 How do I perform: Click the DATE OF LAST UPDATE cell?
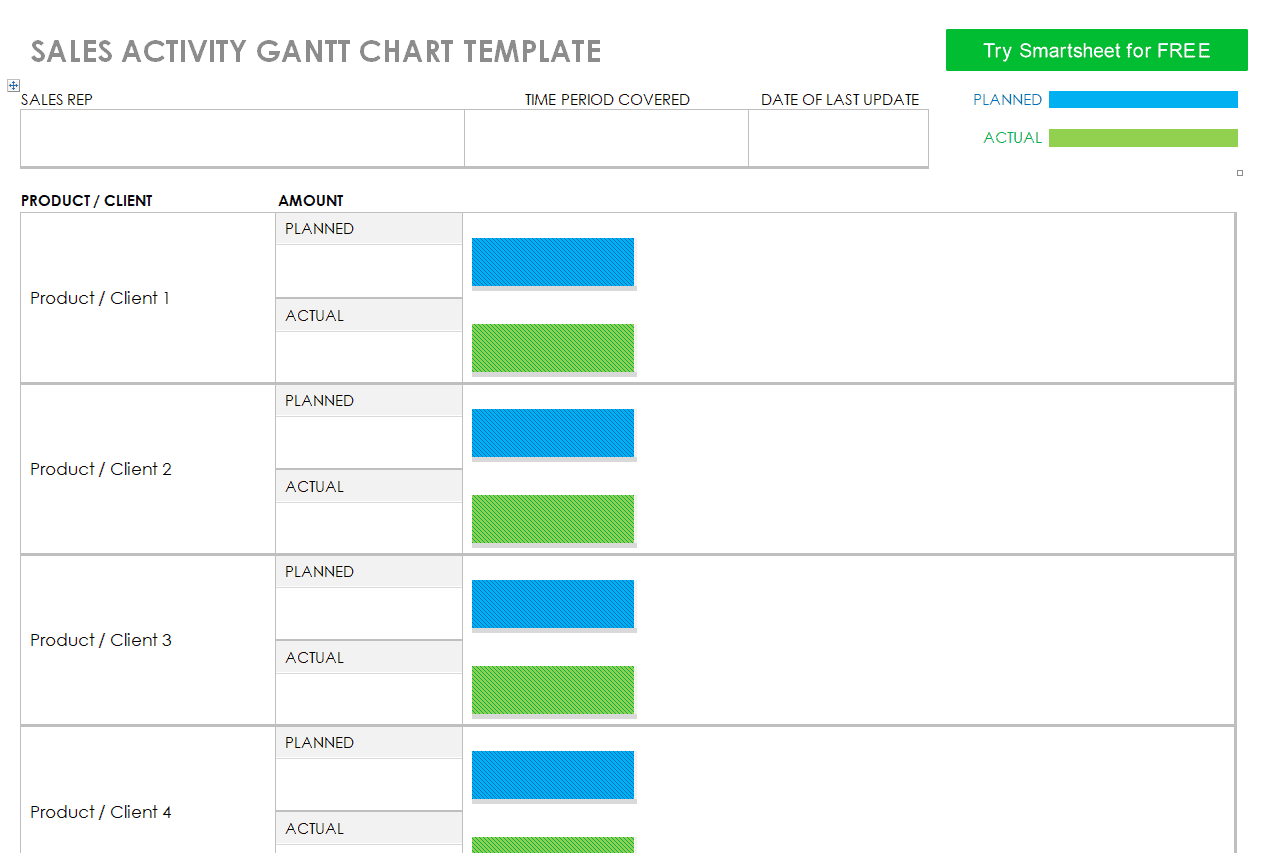click(838, 138)
